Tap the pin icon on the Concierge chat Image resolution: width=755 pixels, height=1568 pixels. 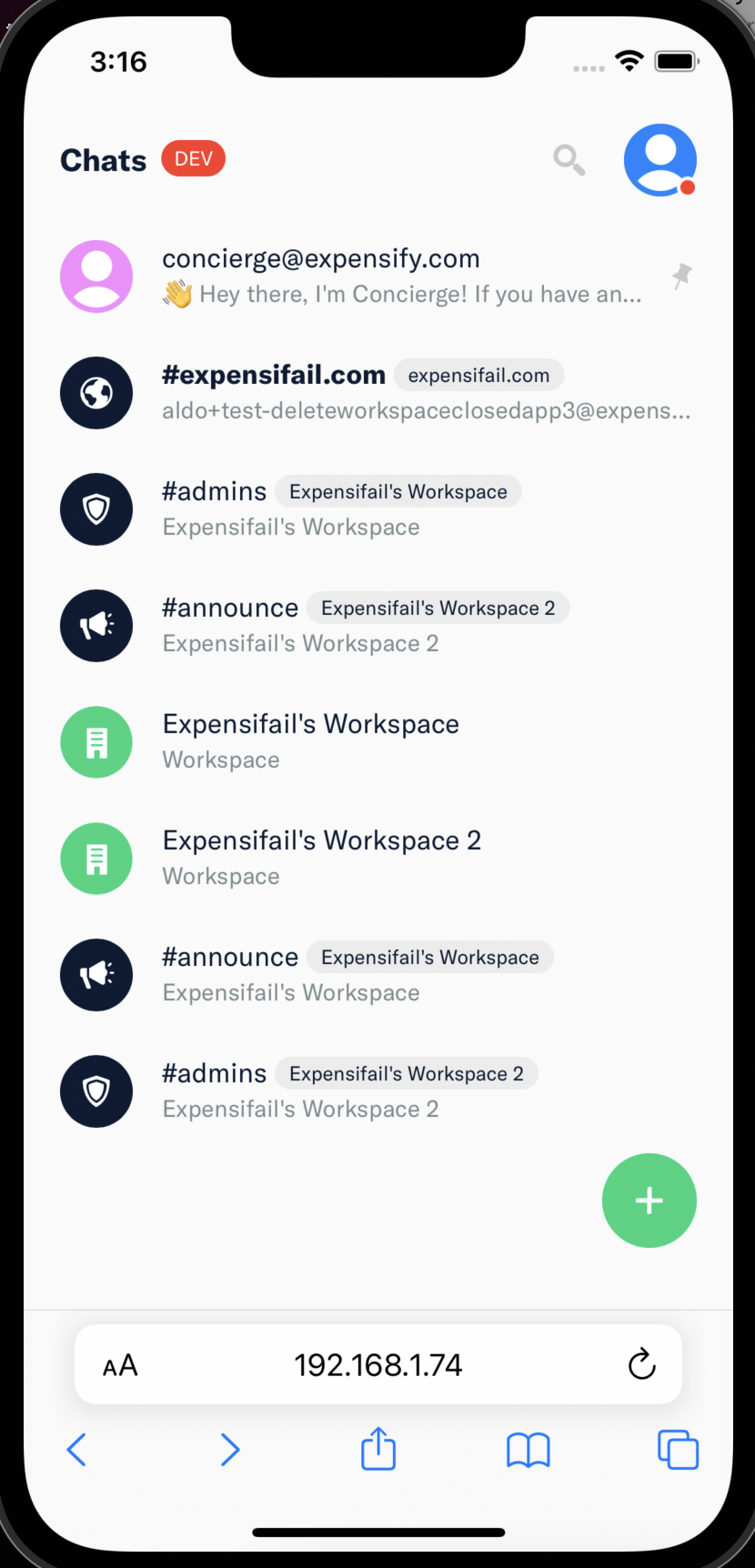click(681, 276)
